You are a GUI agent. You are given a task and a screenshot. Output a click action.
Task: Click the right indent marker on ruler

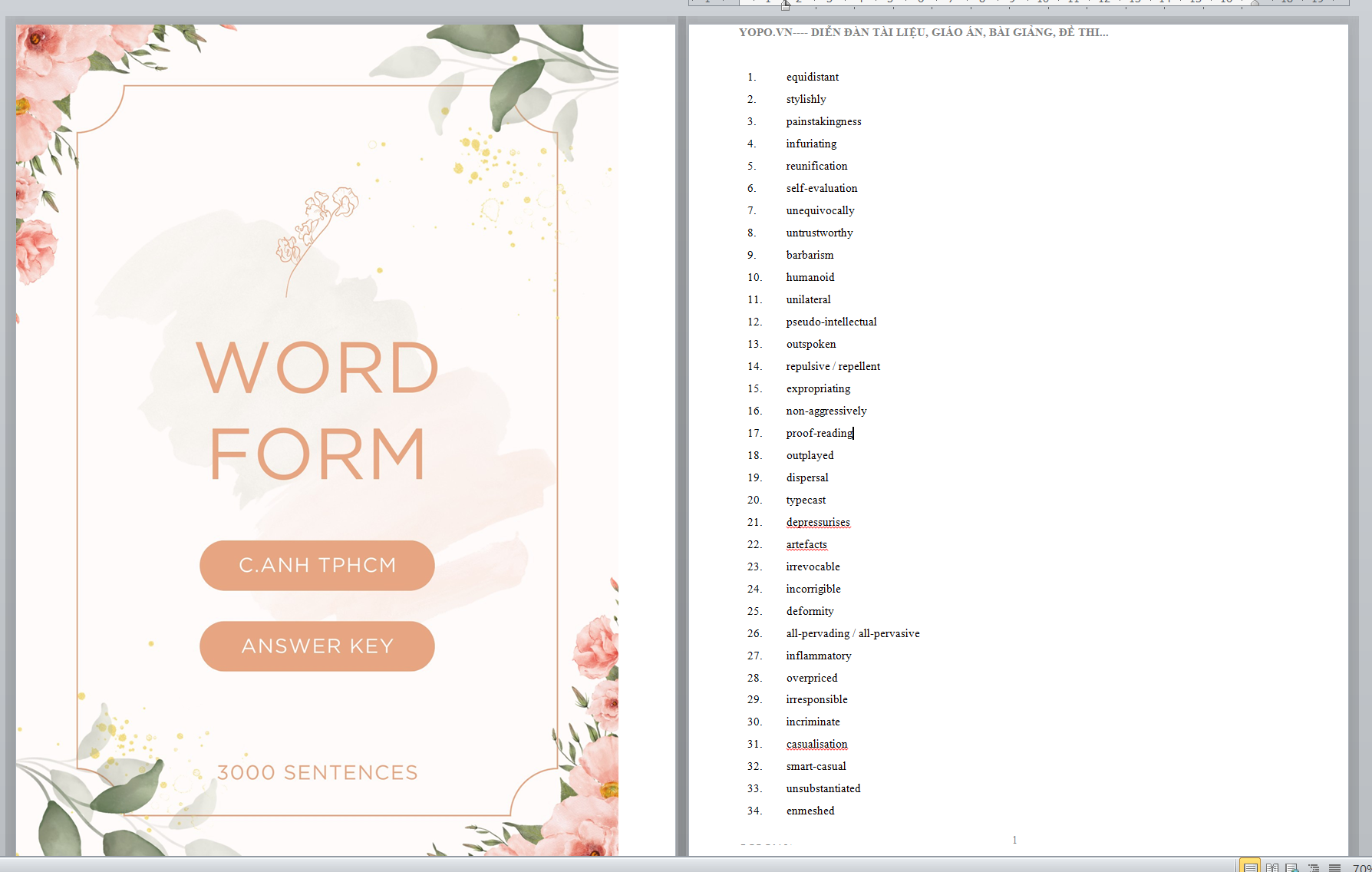tap(1255, 4)
